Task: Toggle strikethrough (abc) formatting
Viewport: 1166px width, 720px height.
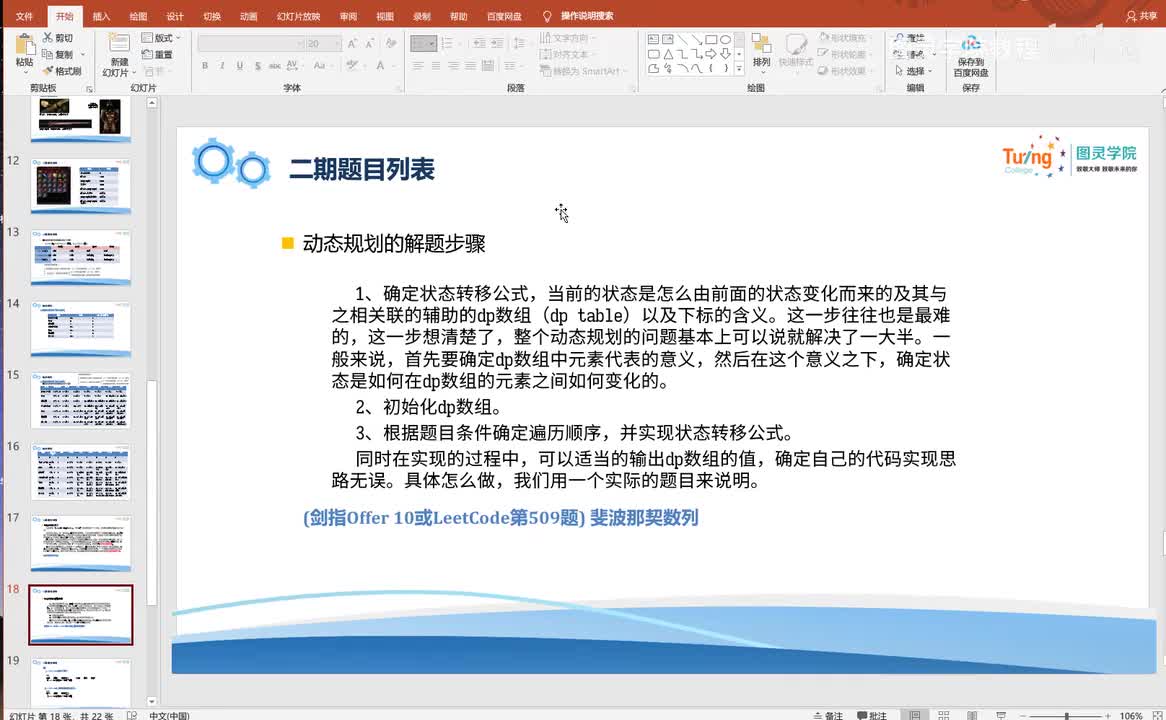Action: (274, 65)
